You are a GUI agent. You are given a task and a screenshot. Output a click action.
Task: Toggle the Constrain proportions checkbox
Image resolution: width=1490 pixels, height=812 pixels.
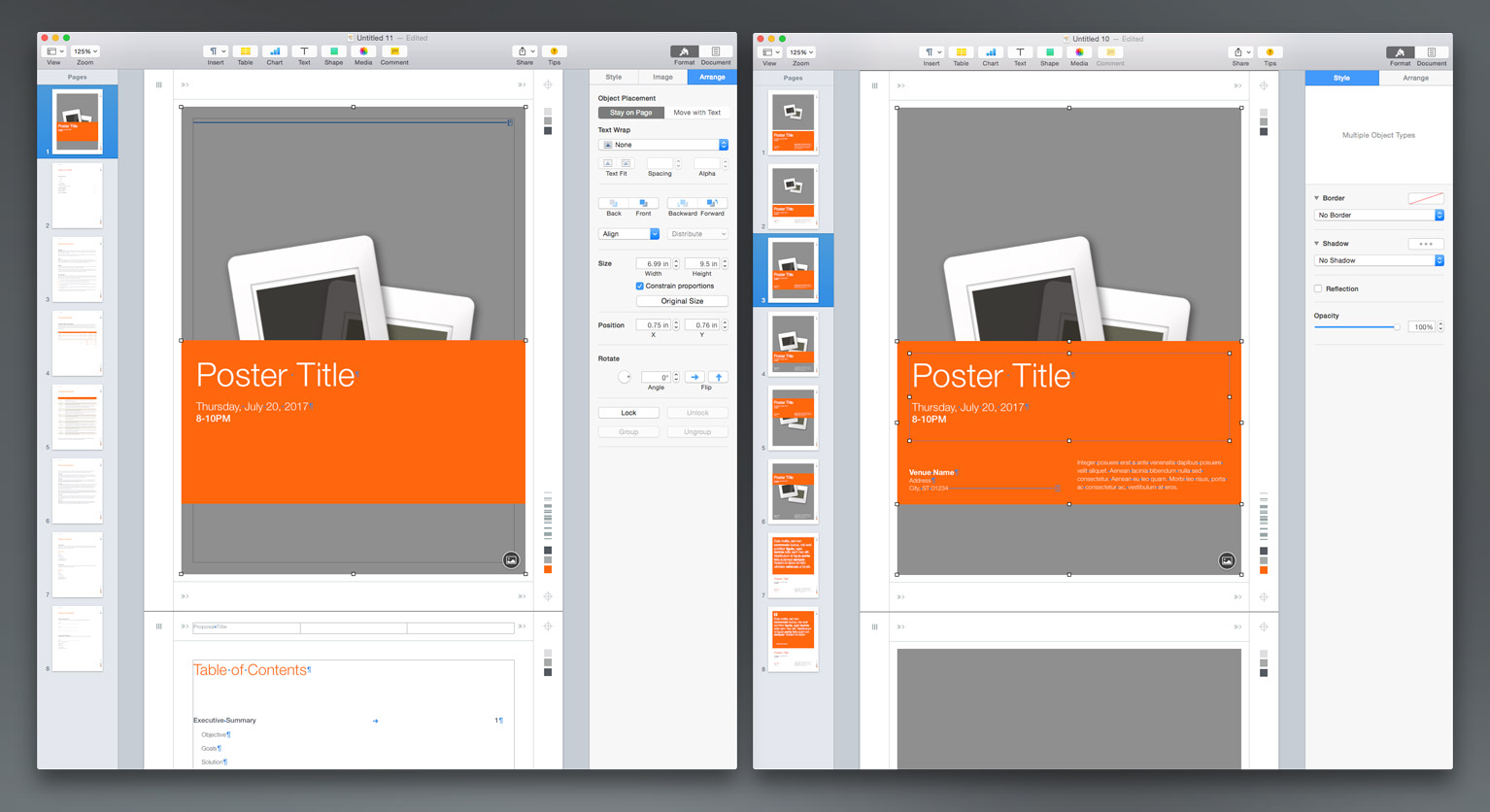[x=640, y=287]
